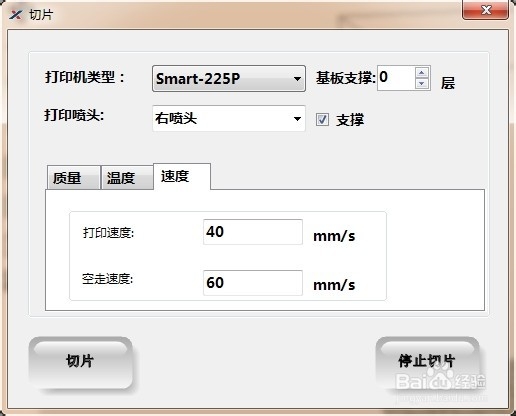Select the 速度 tab
The width and height of the screenshot is (516, 416).
coord(182,176)
